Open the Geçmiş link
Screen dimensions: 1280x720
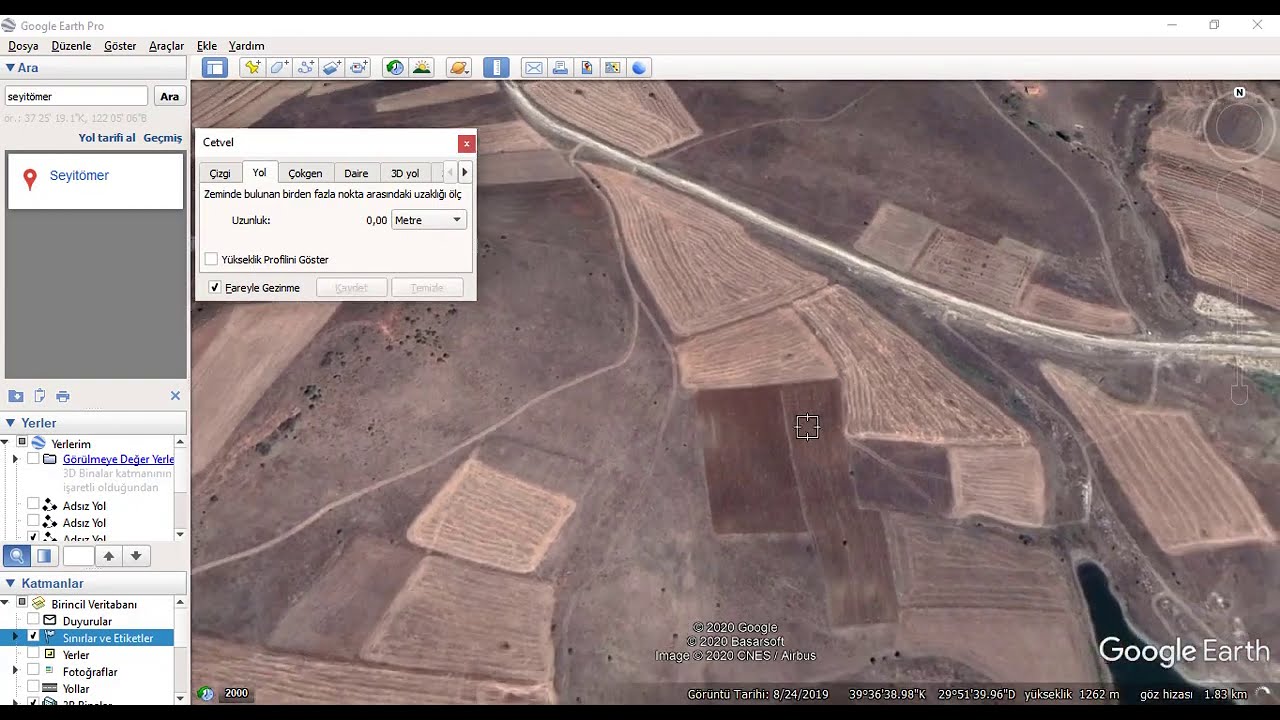pyautogui.click(x=163, y=138)
